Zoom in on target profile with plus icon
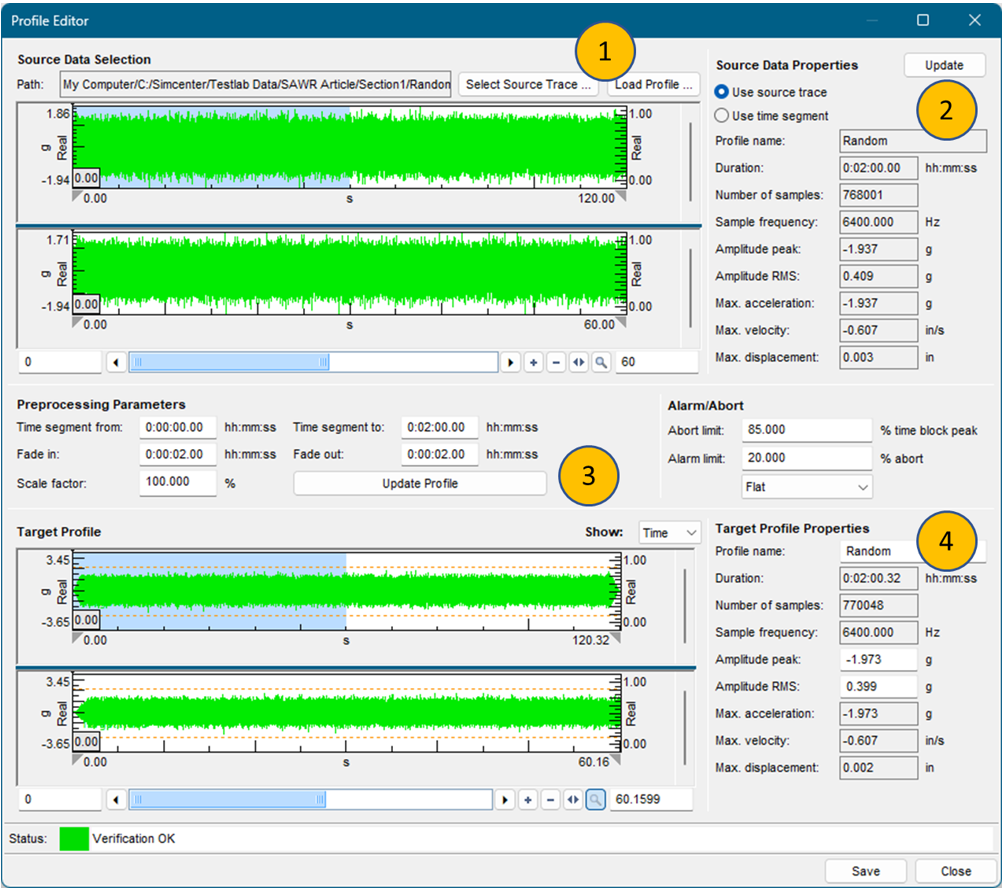The image size is (1002, 888). (x=529, y=799)
